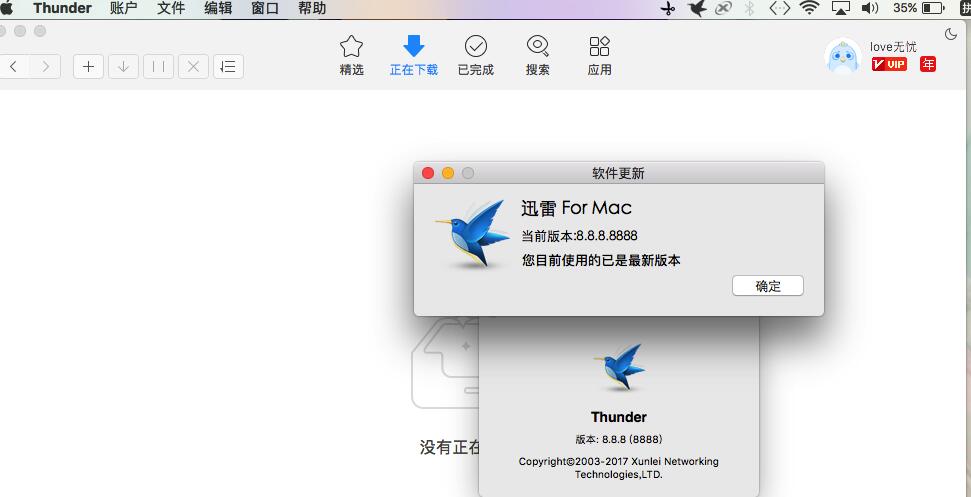Click the 软件更新 dialog title bar
Screen dimensions: 971x497
[x=619, y=173]
